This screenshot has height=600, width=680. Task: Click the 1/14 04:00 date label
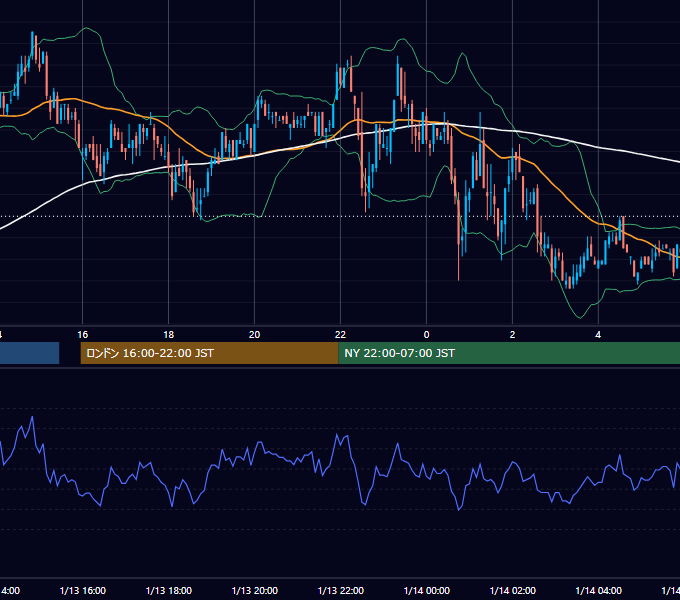pyautogui.click(x=598, y=590)
